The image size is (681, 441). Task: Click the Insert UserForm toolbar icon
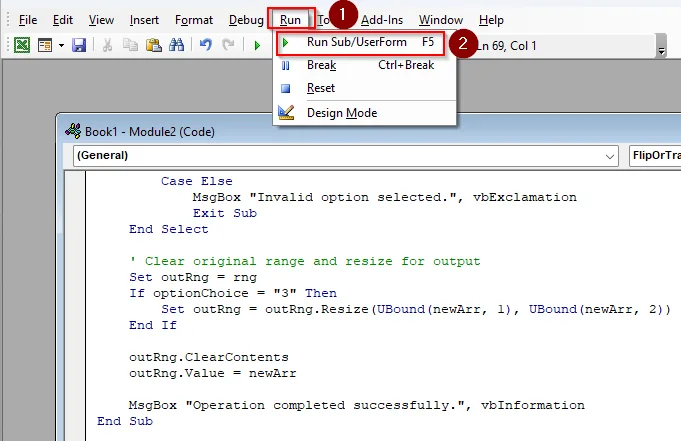coord(45,45)
